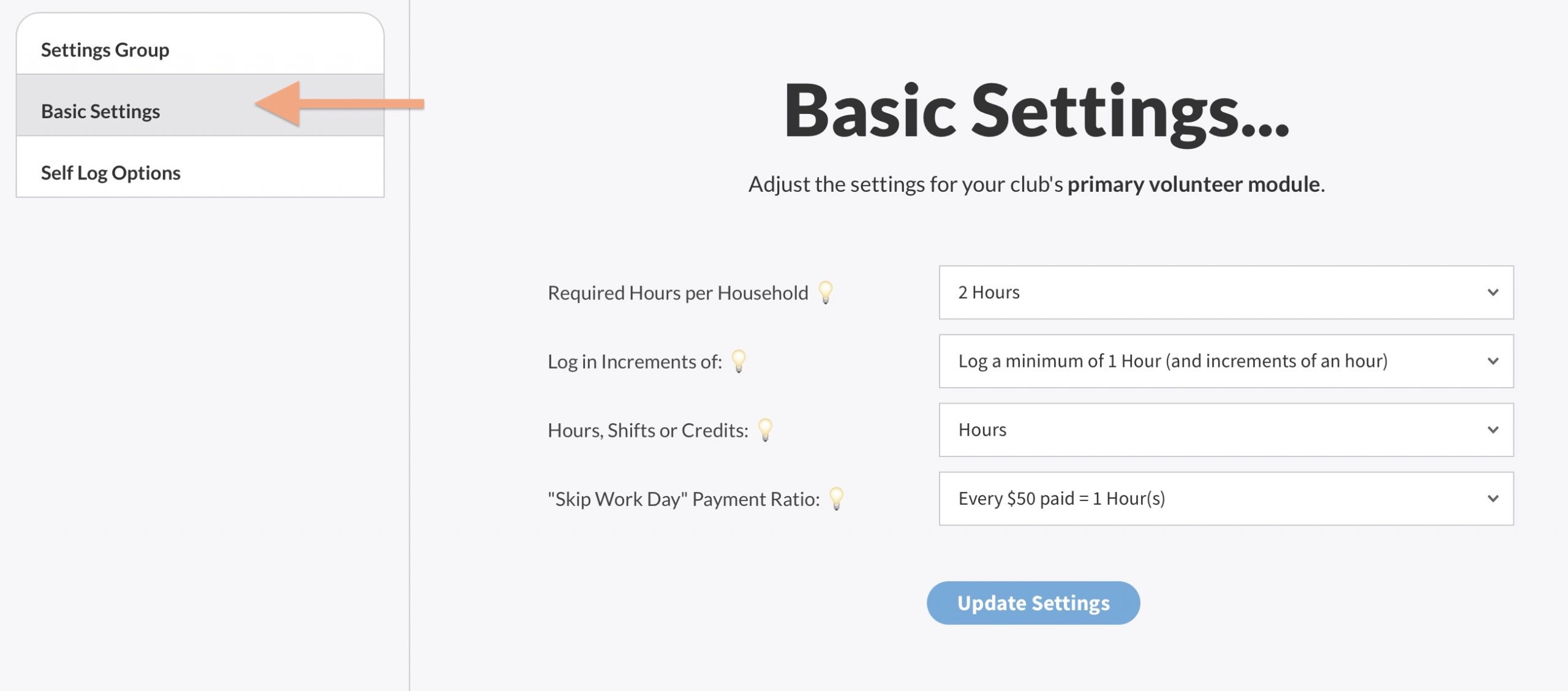Open Self Log Options in the sidebar

coord(111,173)
